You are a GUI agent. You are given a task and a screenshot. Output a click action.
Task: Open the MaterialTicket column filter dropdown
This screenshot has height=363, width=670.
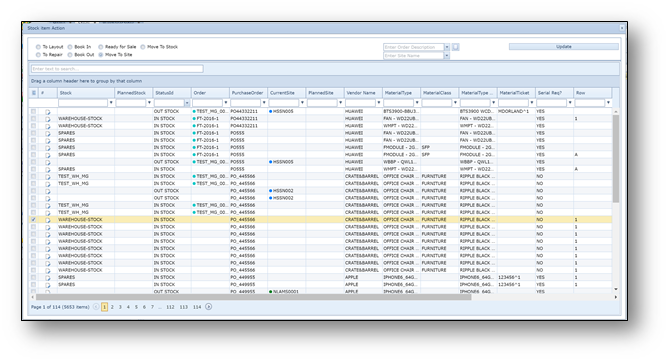point(532,102)
